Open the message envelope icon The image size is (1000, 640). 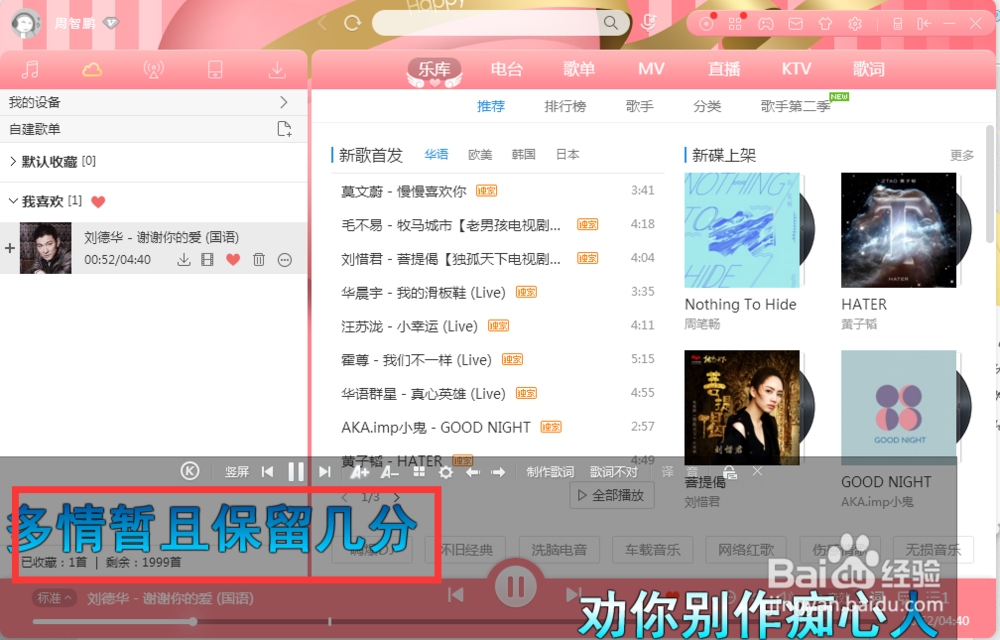(795, 24)
